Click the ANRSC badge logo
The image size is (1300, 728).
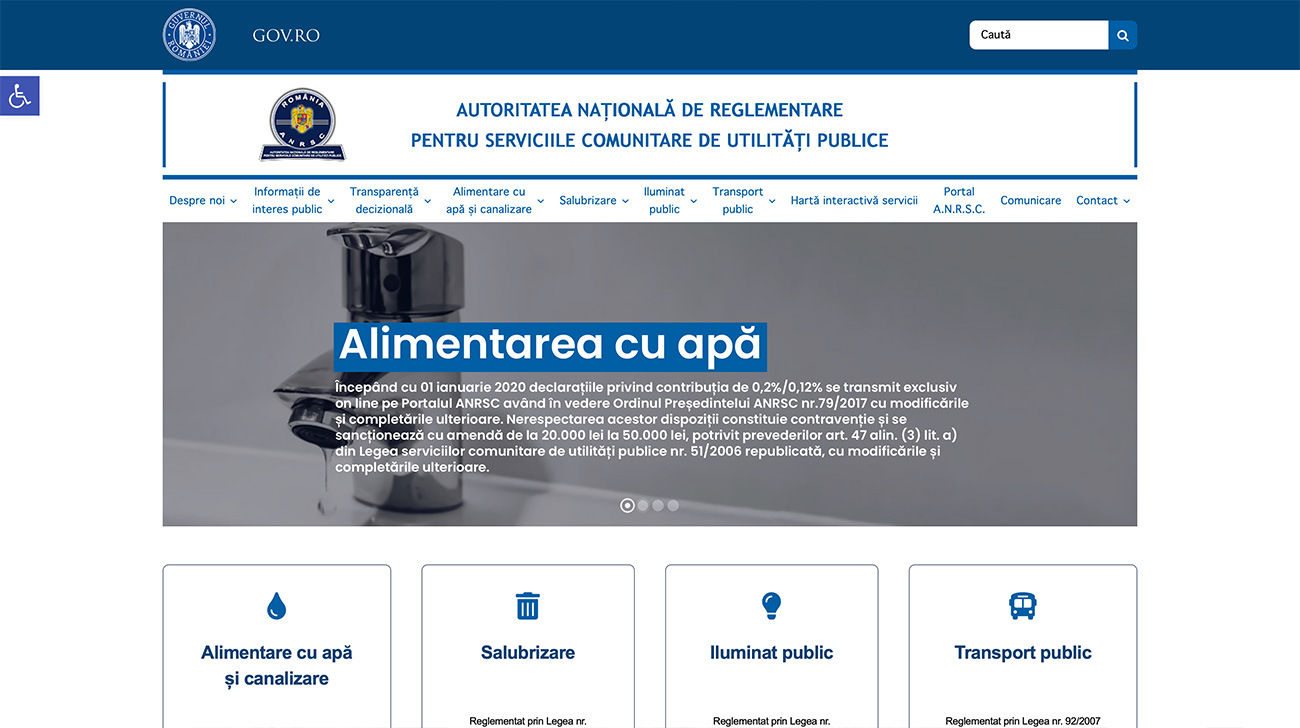(302, 125)
